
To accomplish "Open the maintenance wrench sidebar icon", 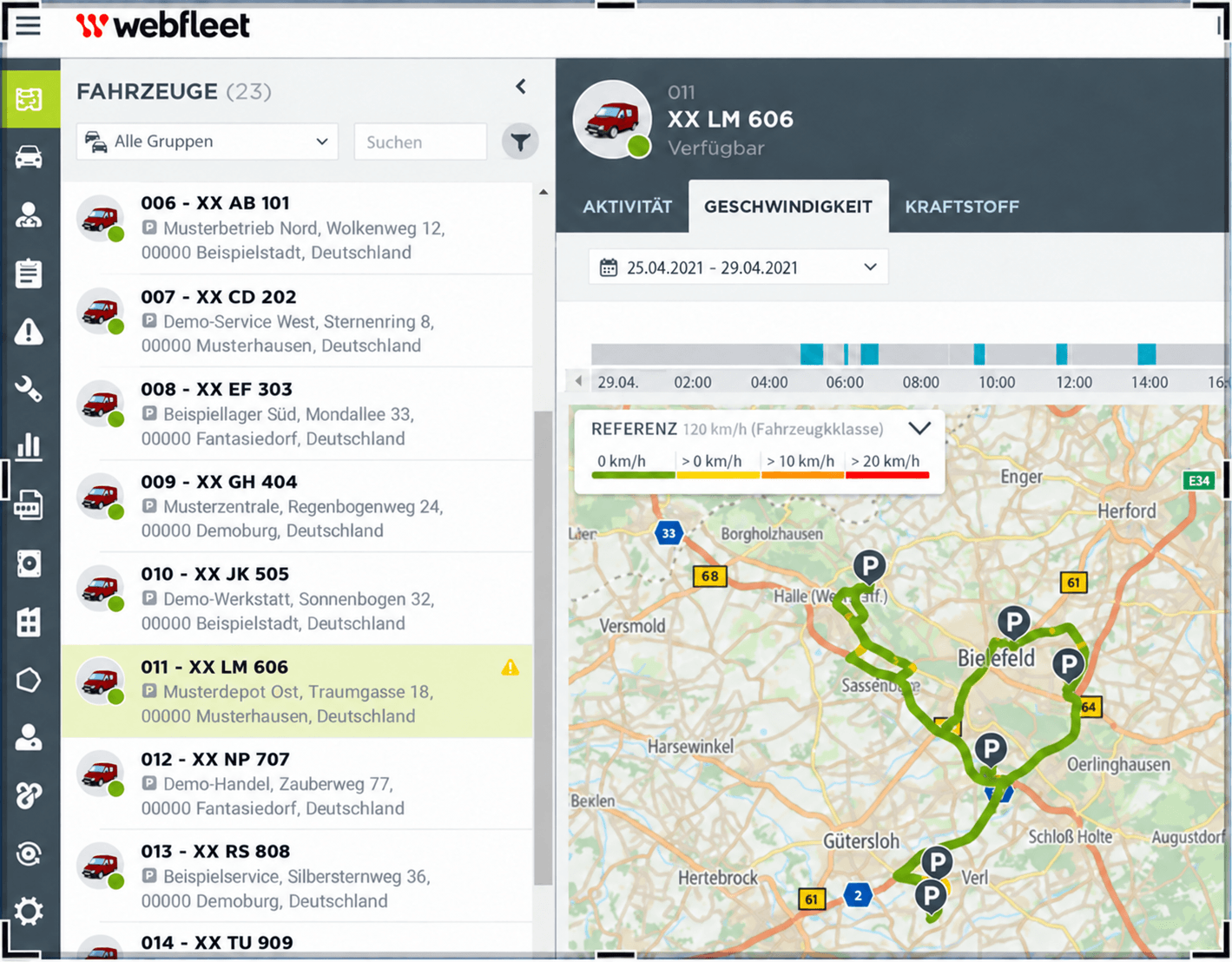I will click(x=30, y=389).
